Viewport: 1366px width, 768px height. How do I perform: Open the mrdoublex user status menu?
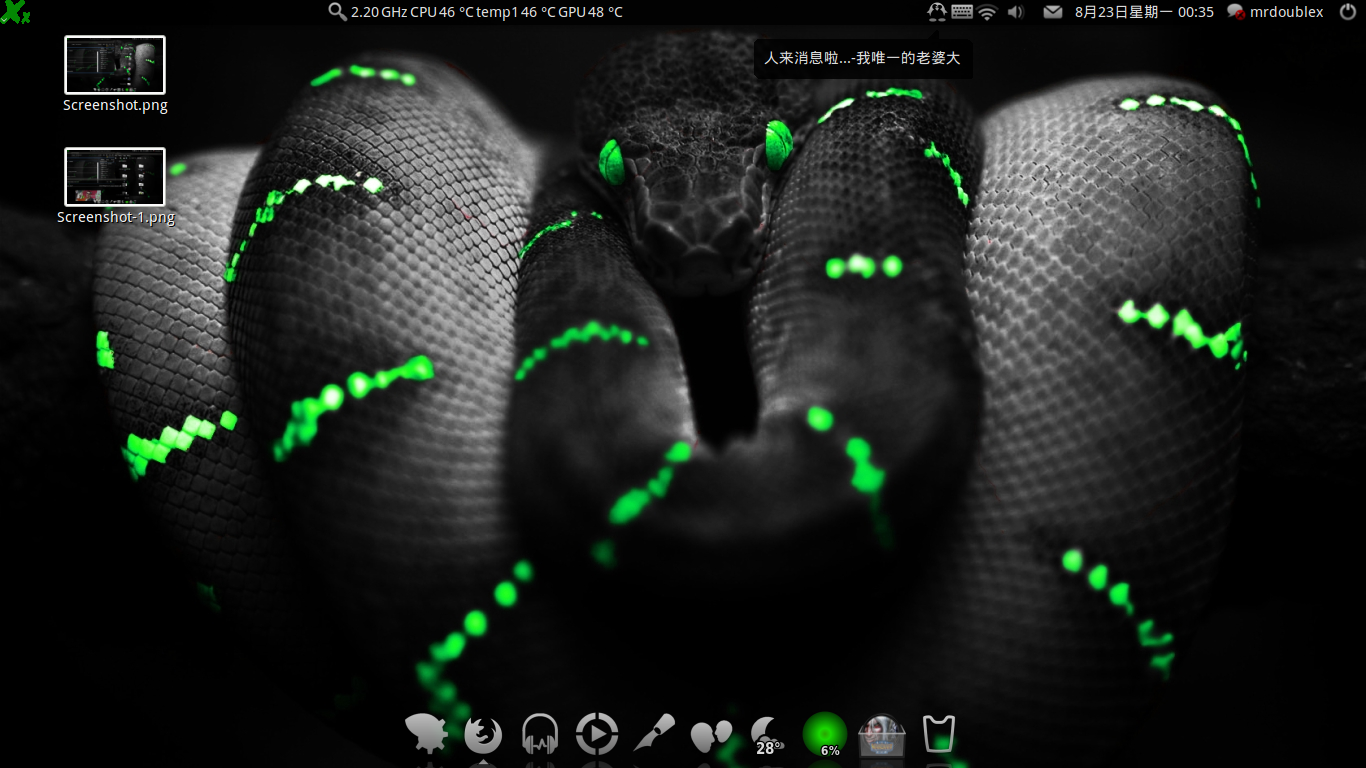tap(1275, 12)
